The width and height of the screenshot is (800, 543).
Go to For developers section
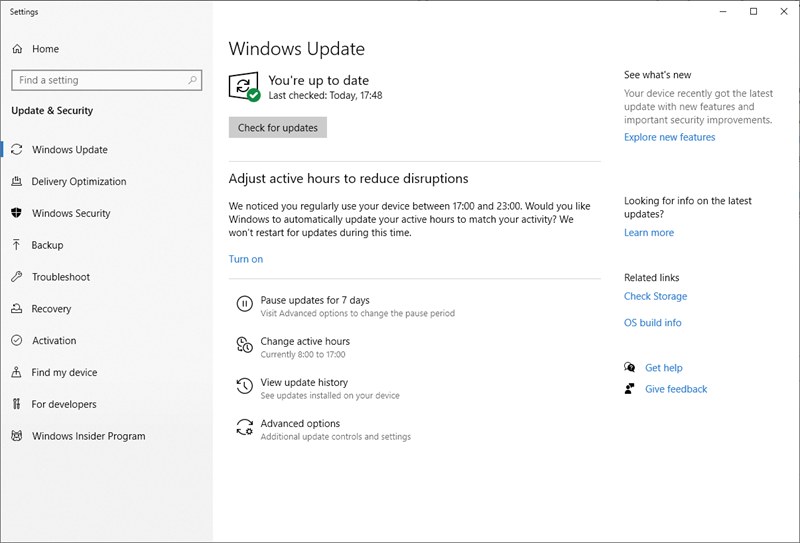64,405
